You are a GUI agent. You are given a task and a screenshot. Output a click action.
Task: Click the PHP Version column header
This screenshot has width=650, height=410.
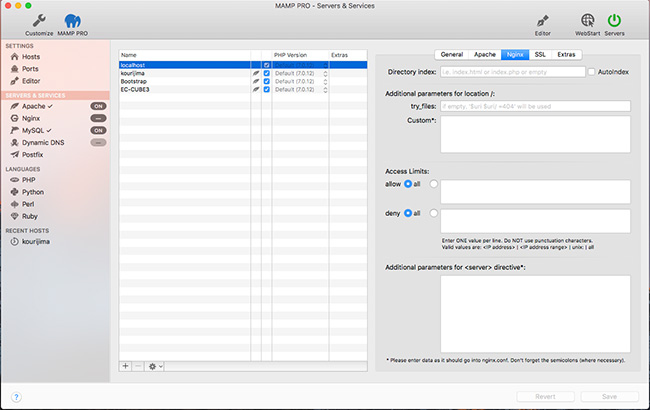300,55
